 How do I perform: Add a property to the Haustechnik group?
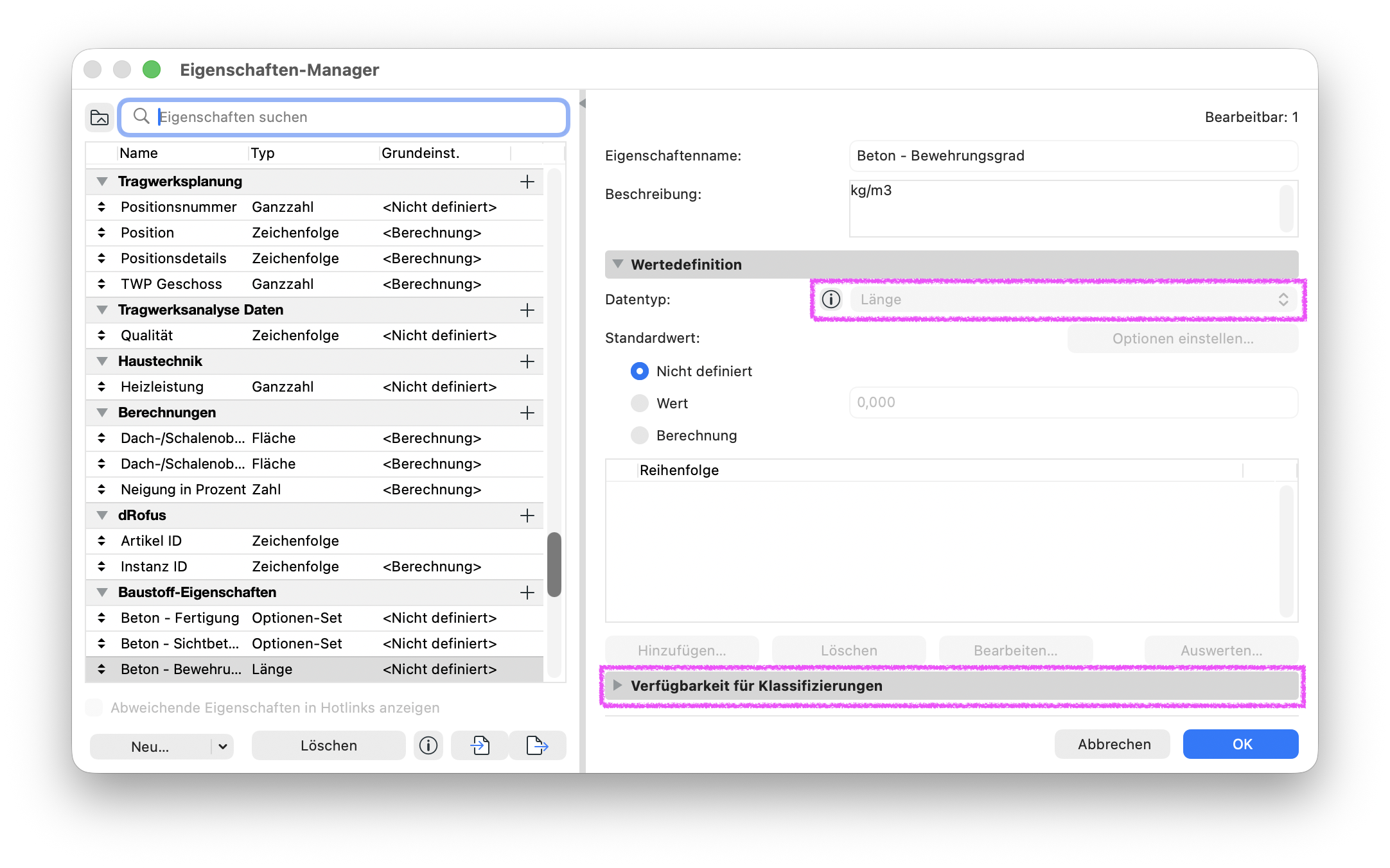click(527, 361)
